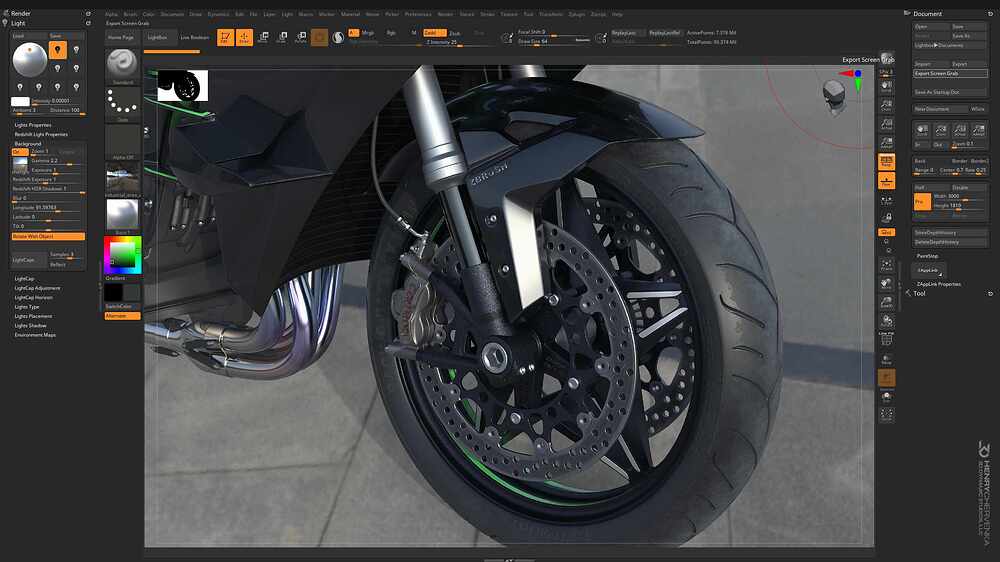Expand Environment Maps section
This screenshot has height=562, width=1000.
(35, 335)
